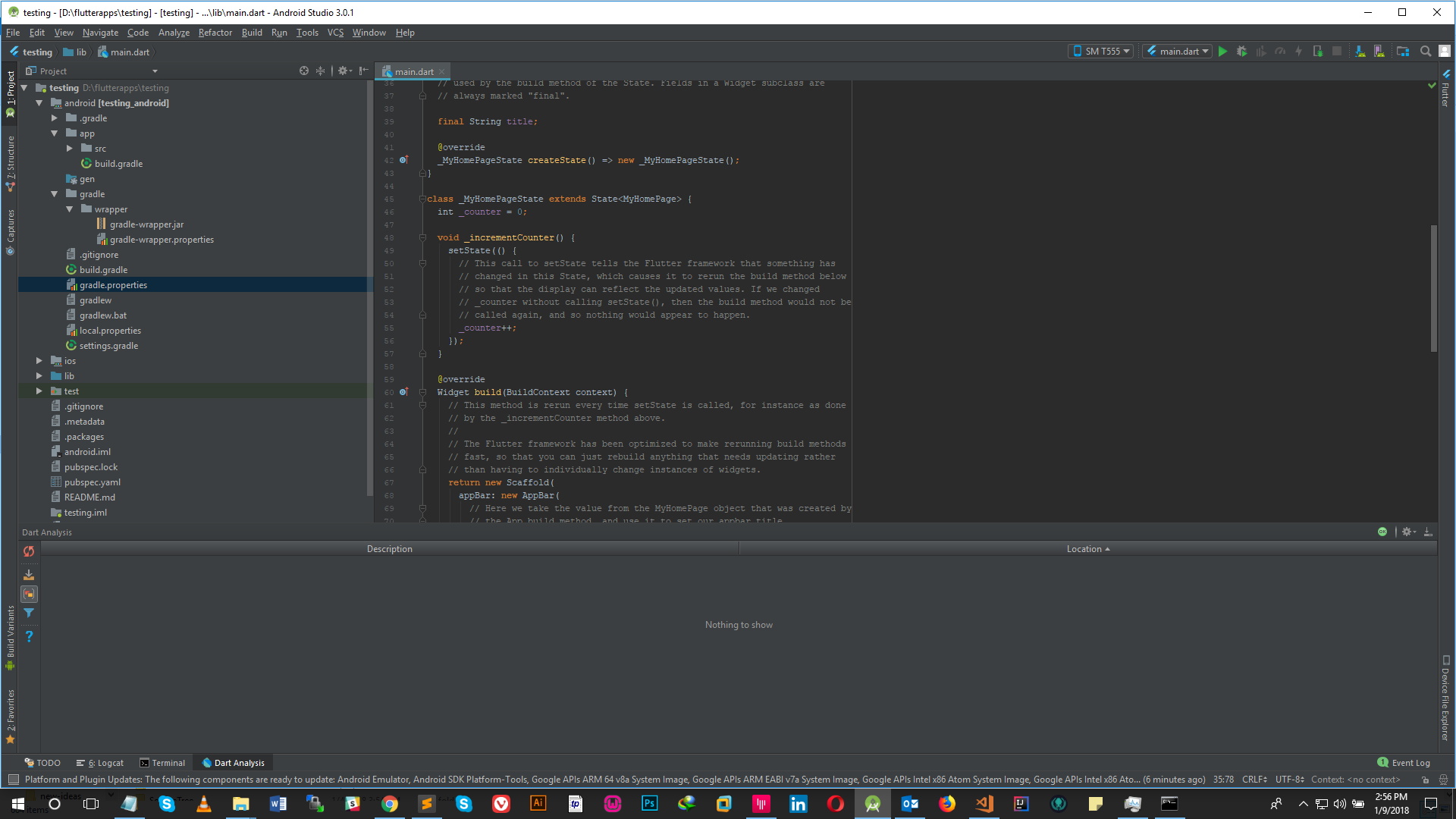The width and height of the screenshot is (1456, 819).
Task: Click the UTF-8 encoding setting
Action: pos(1289,780)
